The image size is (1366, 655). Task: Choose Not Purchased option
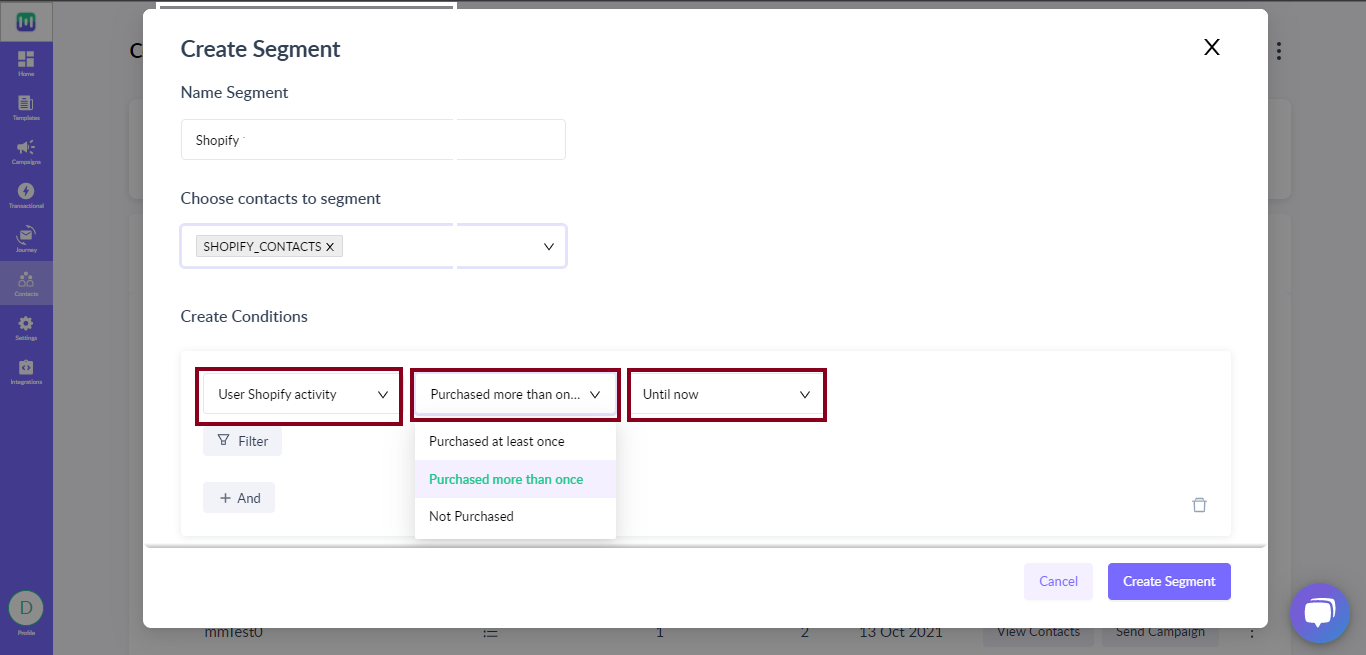[515, 516]
